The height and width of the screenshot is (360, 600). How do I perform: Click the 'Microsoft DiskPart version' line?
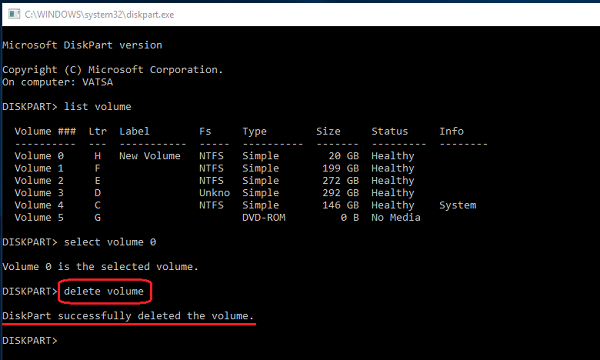82,45
